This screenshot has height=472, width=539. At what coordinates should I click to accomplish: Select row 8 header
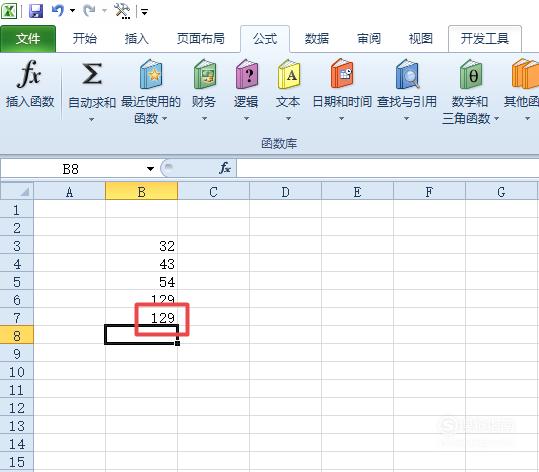pos(17,335)
